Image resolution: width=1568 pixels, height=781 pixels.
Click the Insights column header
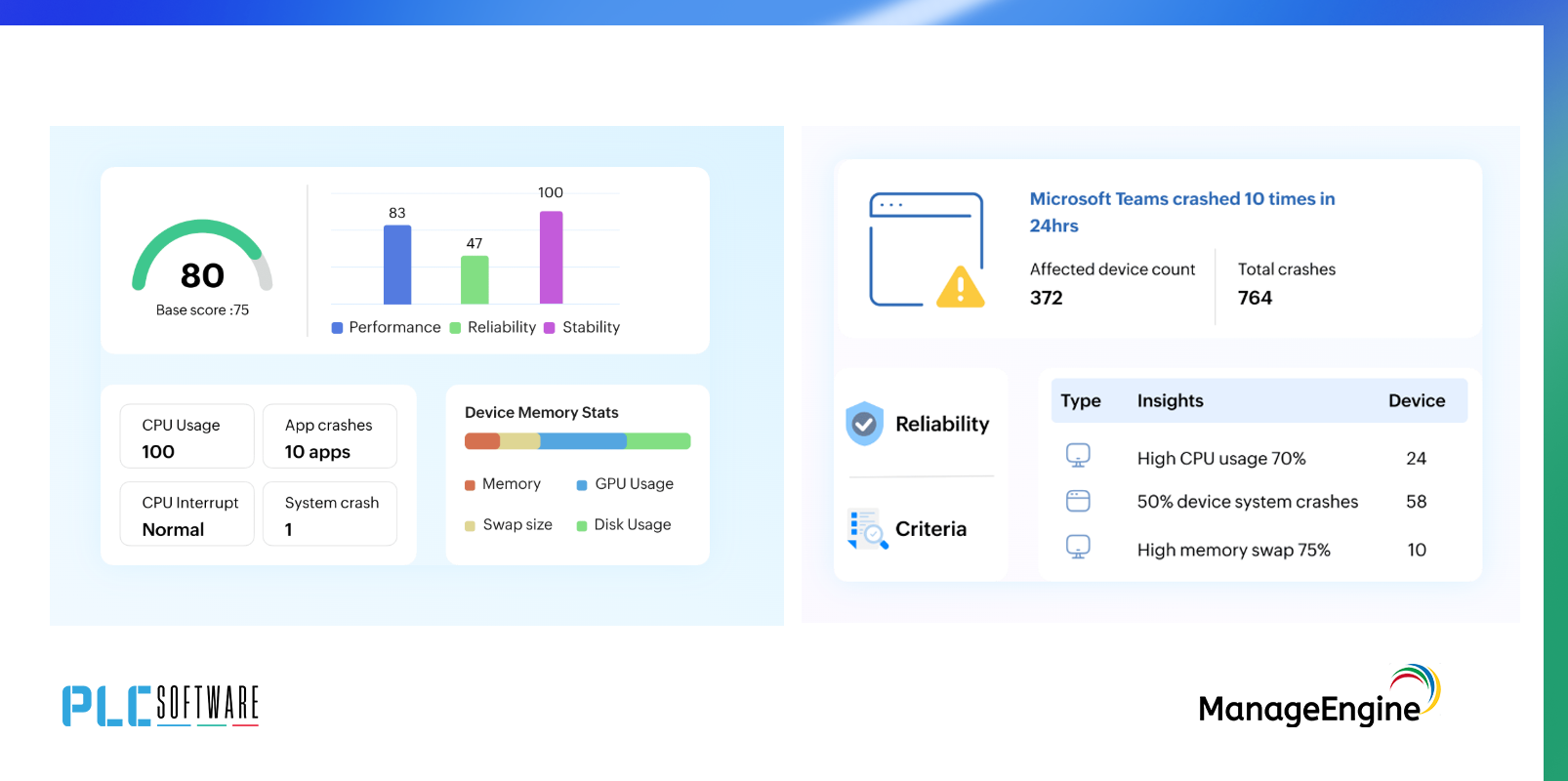pyautogui.click(x=1170, y=401)
